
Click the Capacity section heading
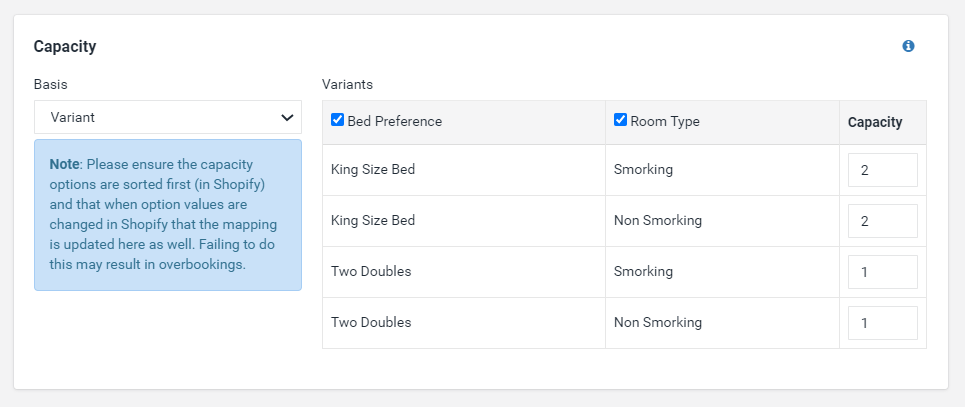point(65,47)
